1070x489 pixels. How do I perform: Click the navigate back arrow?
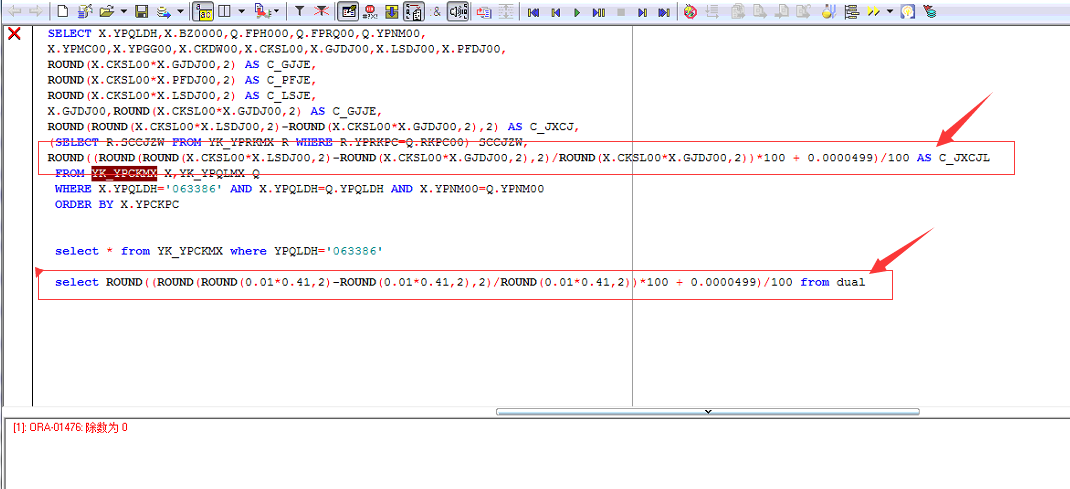(x=14, y=11)
